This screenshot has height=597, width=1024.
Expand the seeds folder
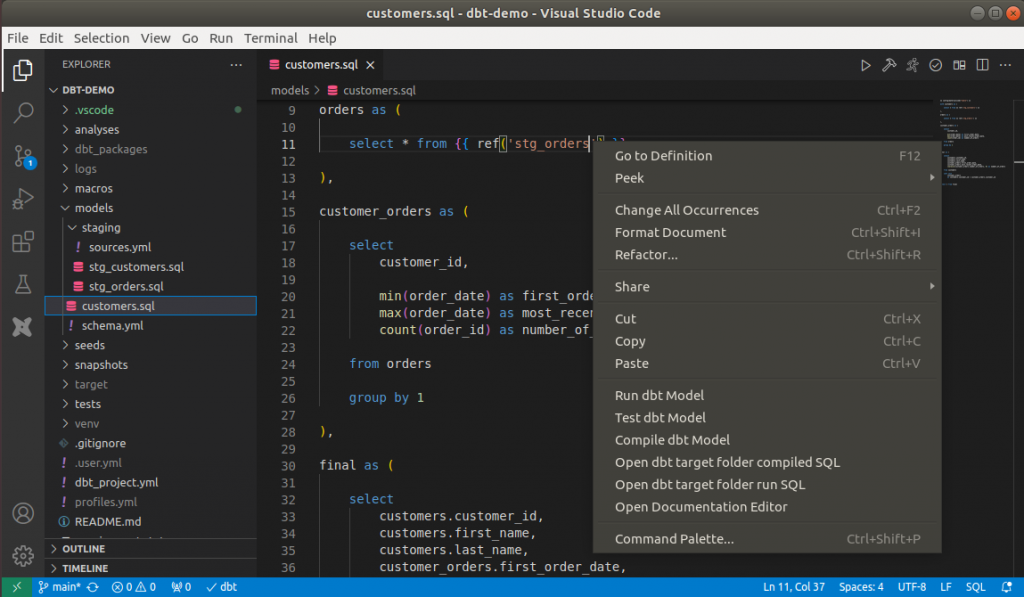[x=65, y=345]
